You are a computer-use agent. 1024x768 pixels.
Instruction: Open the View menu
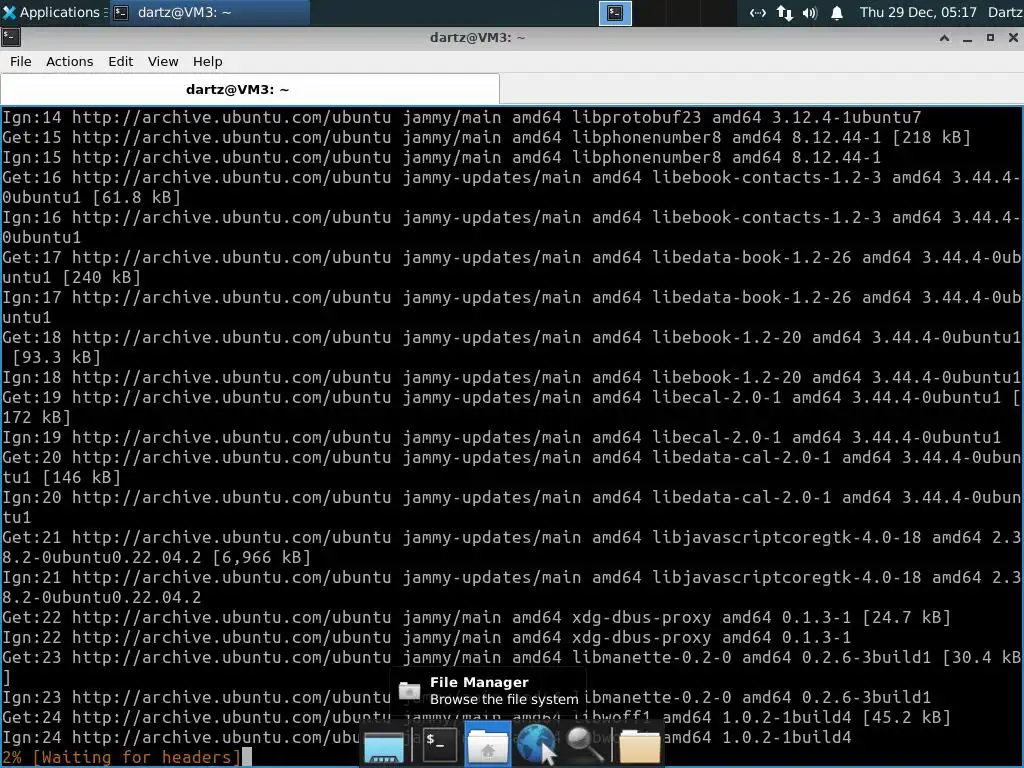coord(163,61)
